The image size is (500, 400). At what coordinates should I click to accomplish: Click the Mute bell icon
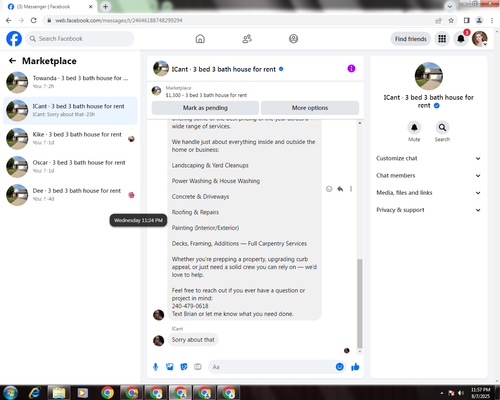414,127
